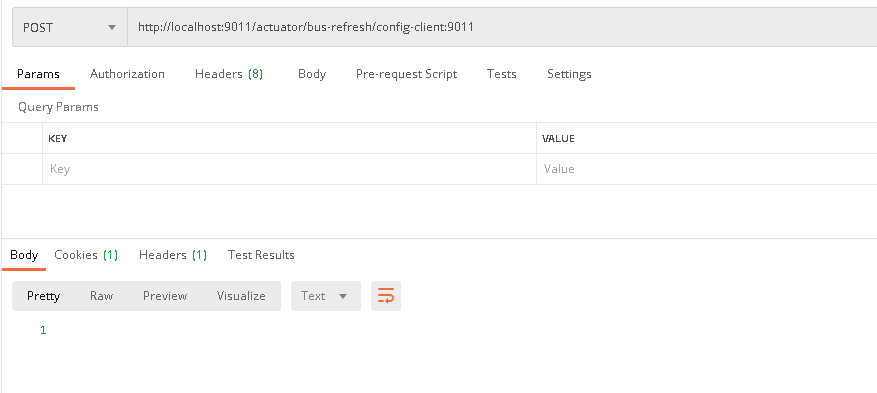Switch to the Authorization tab
This screenshot has width=877, height=393.
pos(127,74)
